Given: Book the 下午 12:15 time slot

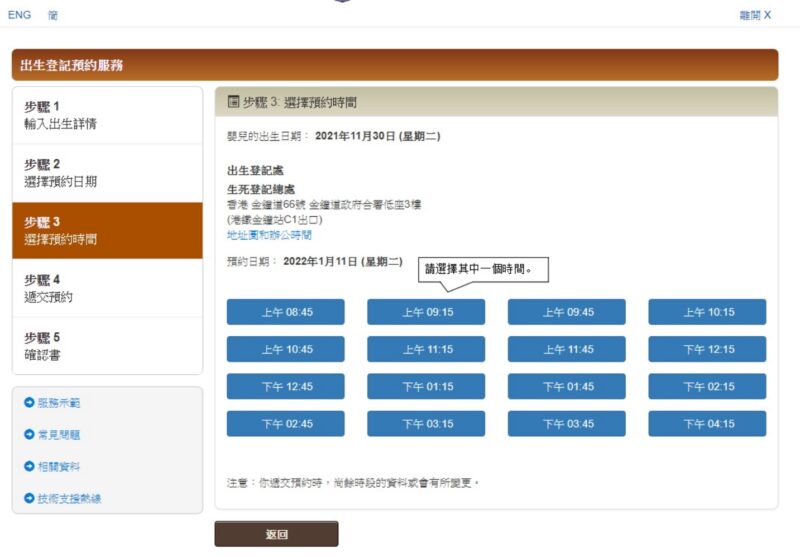Looking at the screenshot, I should coord(707,349).
